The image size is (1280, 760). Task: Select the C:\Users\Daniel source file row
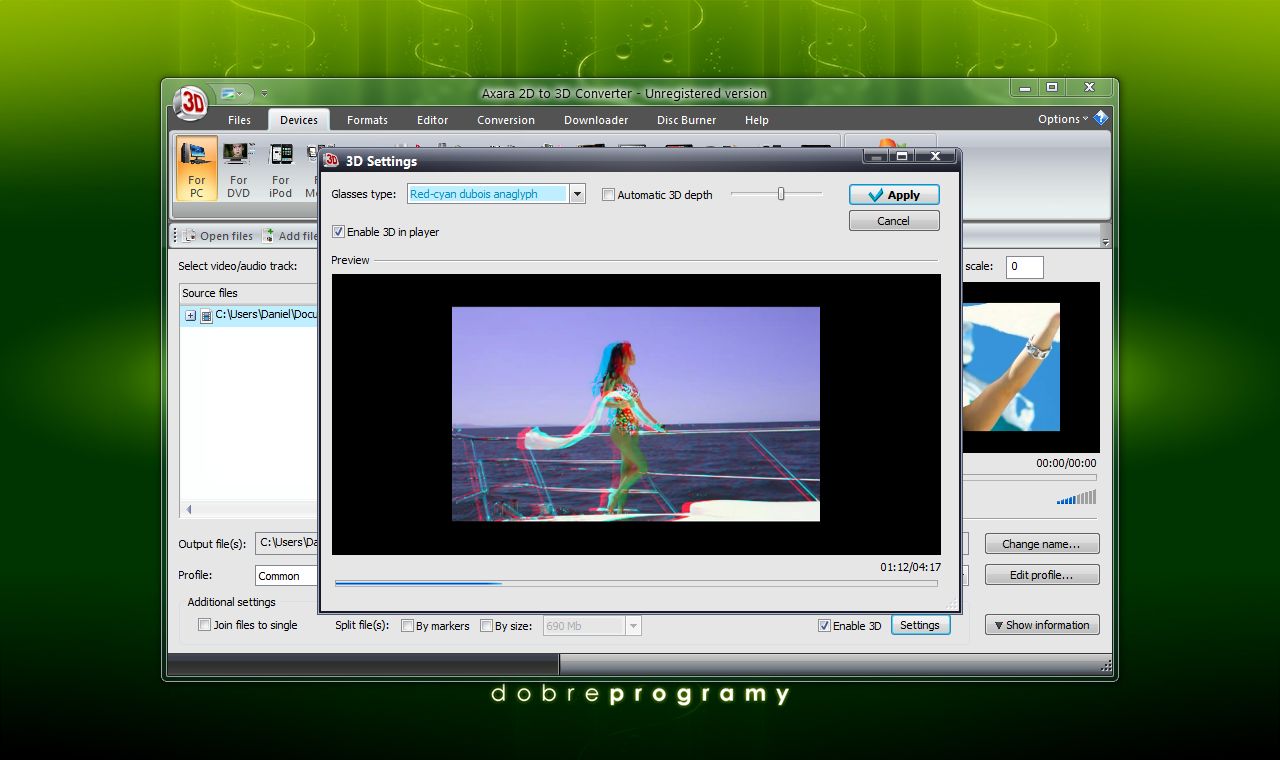tap(250, 315)
